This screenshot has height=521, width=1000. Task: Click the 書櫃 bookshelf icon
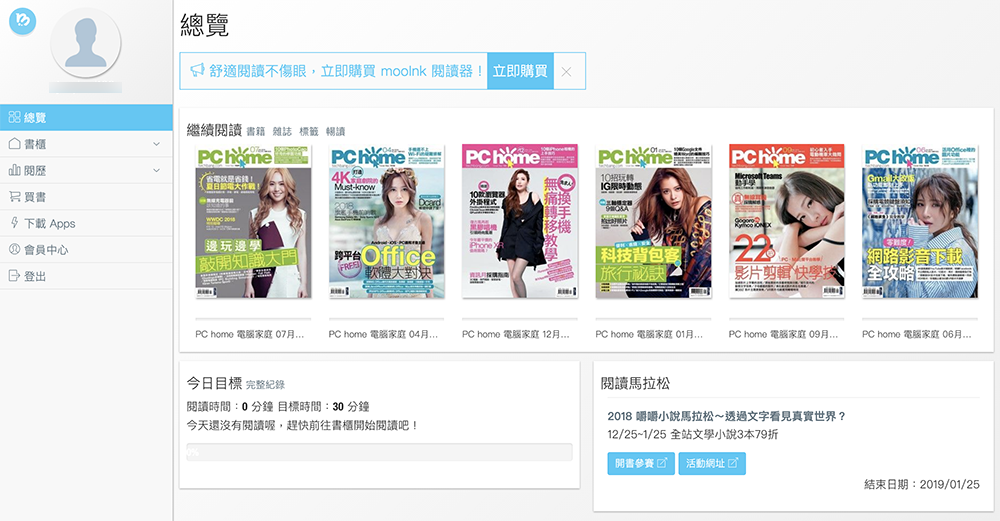15,143
